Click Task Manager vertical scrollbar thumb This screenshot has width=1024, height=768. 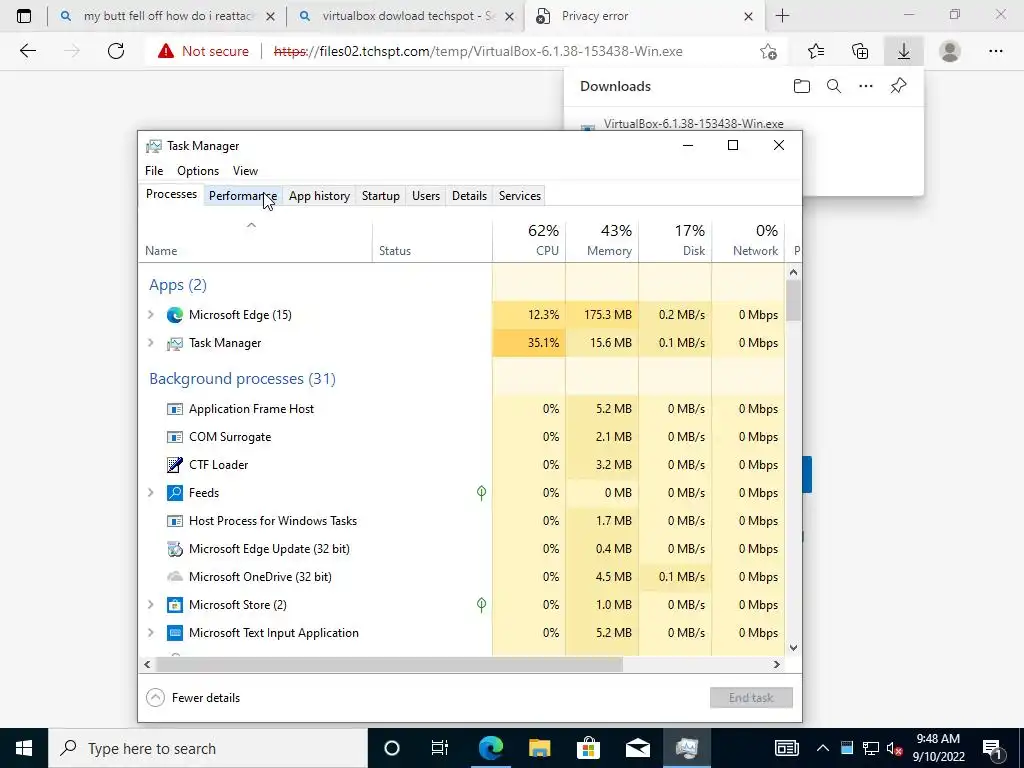point(793,300)
